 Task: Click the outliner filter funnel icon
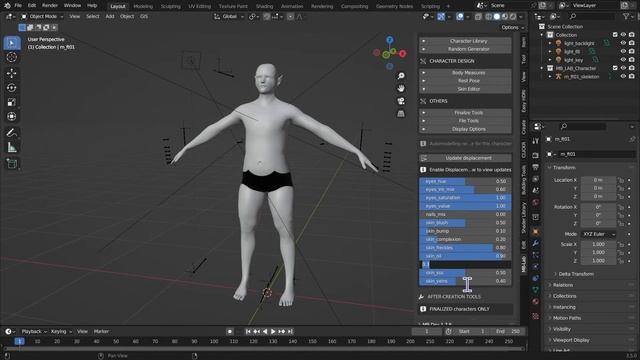[x=626, y=16]
